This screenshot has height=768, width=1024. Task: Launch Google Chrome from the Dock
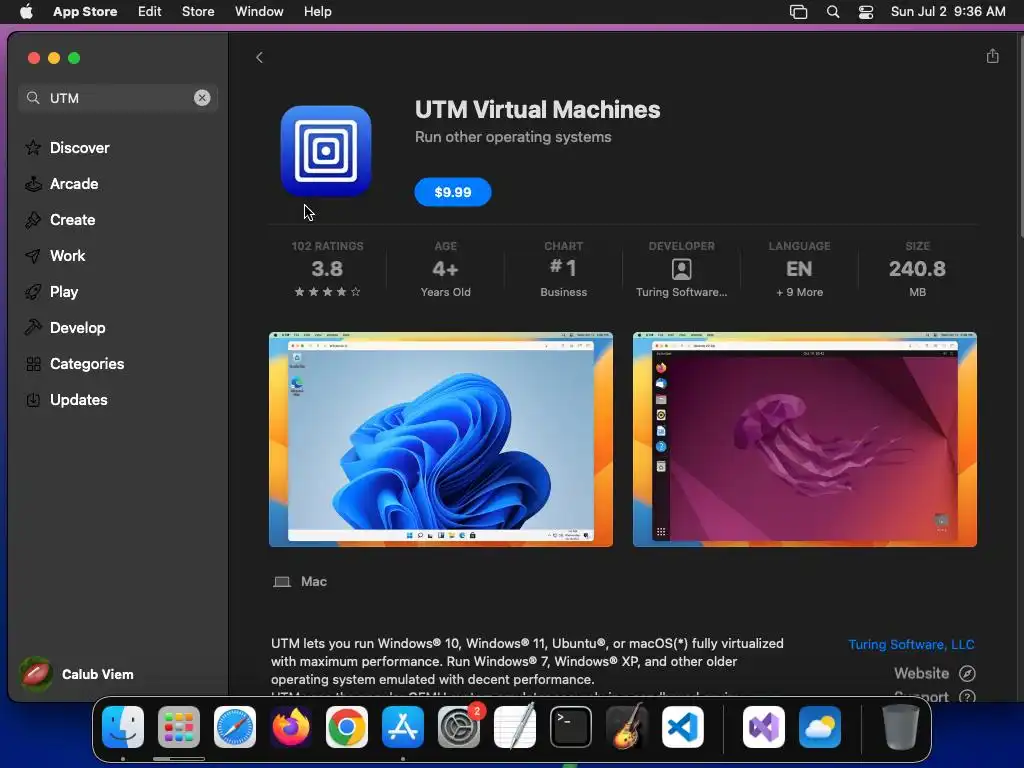click(347, 727)
